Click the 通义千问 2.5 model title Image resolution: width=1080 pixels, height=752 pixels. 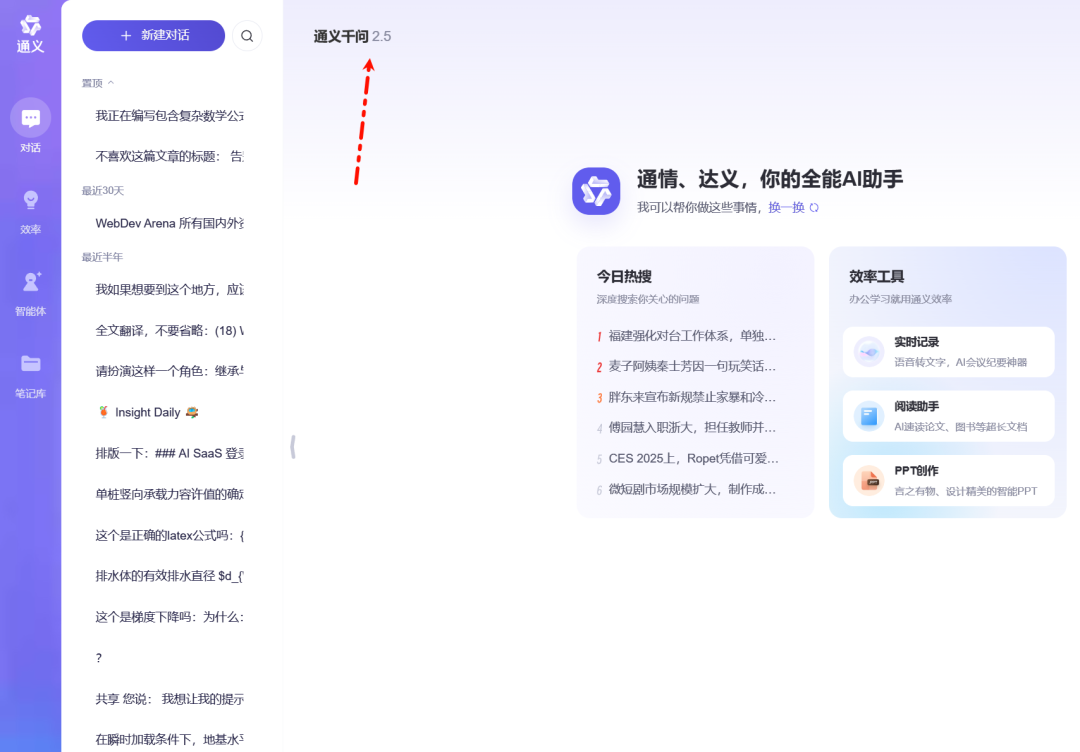(x=352, y=36)
